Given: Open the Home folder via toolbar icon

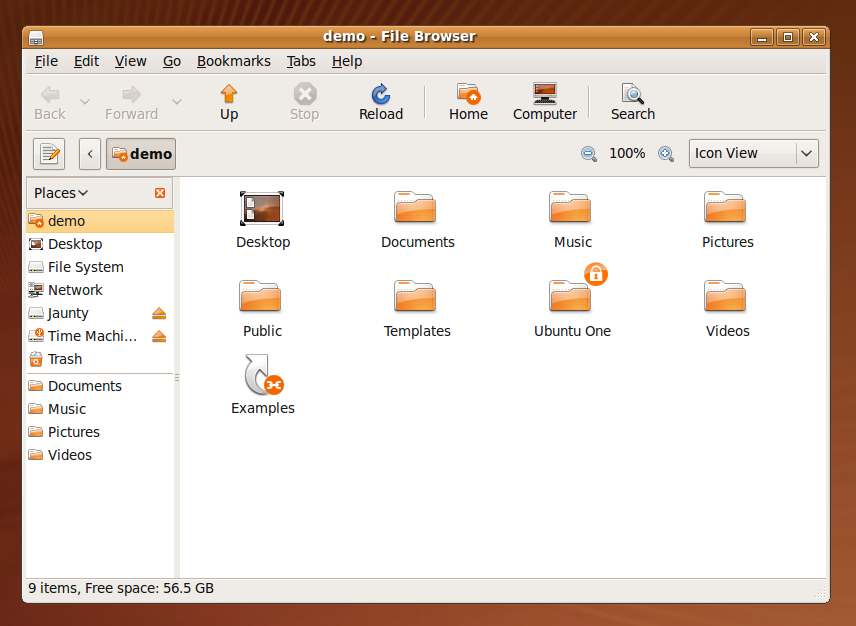Looking at the screenshot, I should (467, 101).
